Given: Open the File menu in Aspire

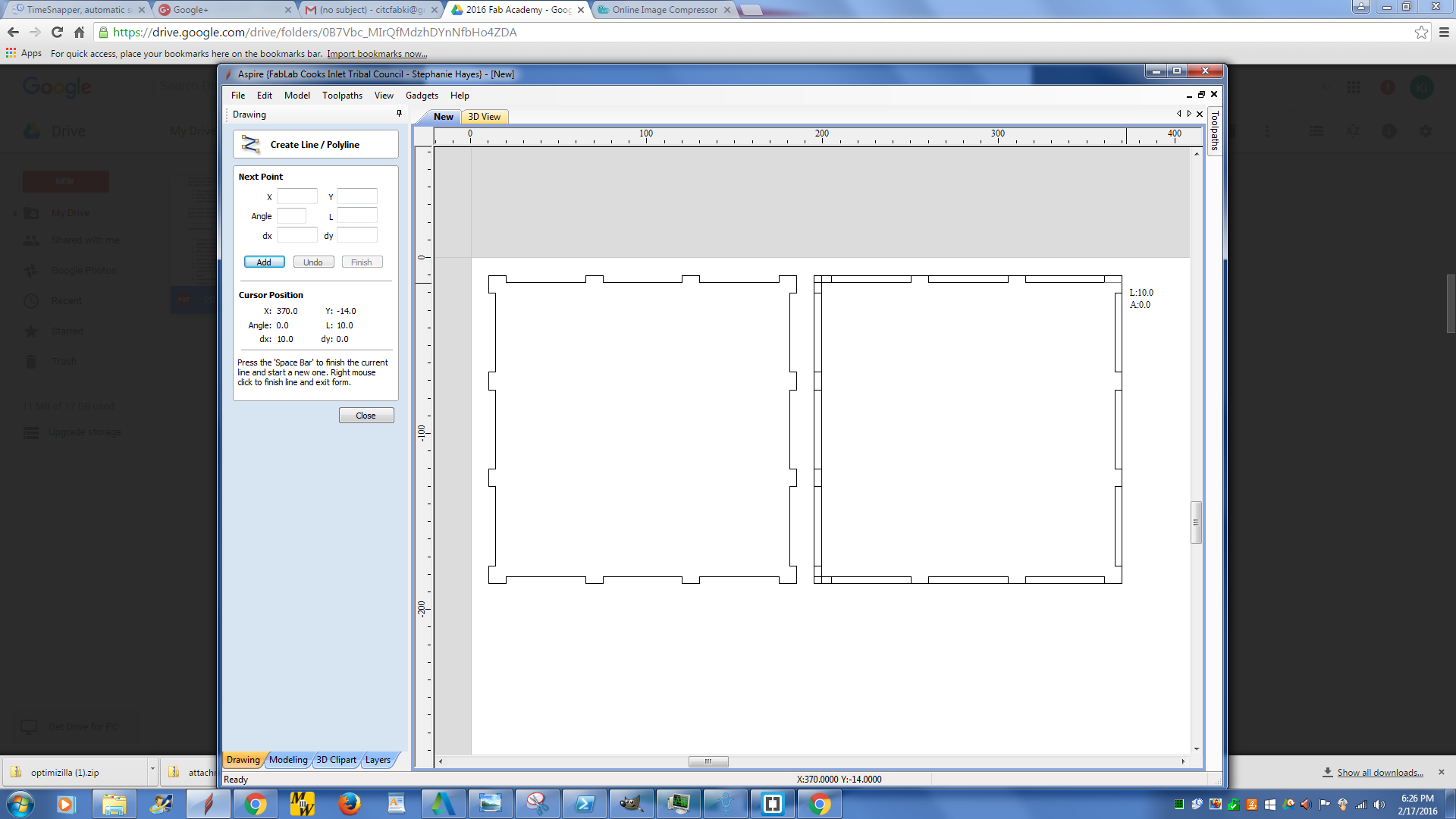Looking at the screenshot, I should 238,96.
